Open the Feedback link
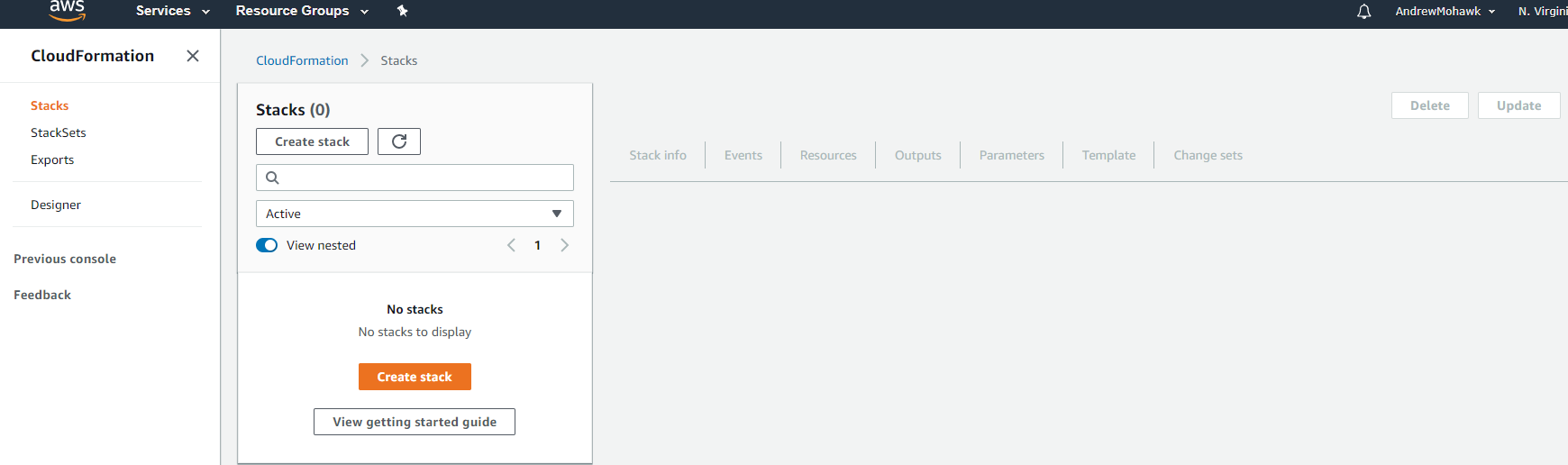Image resolution: width=1568 pixels, height=465 pixels. 42,295
